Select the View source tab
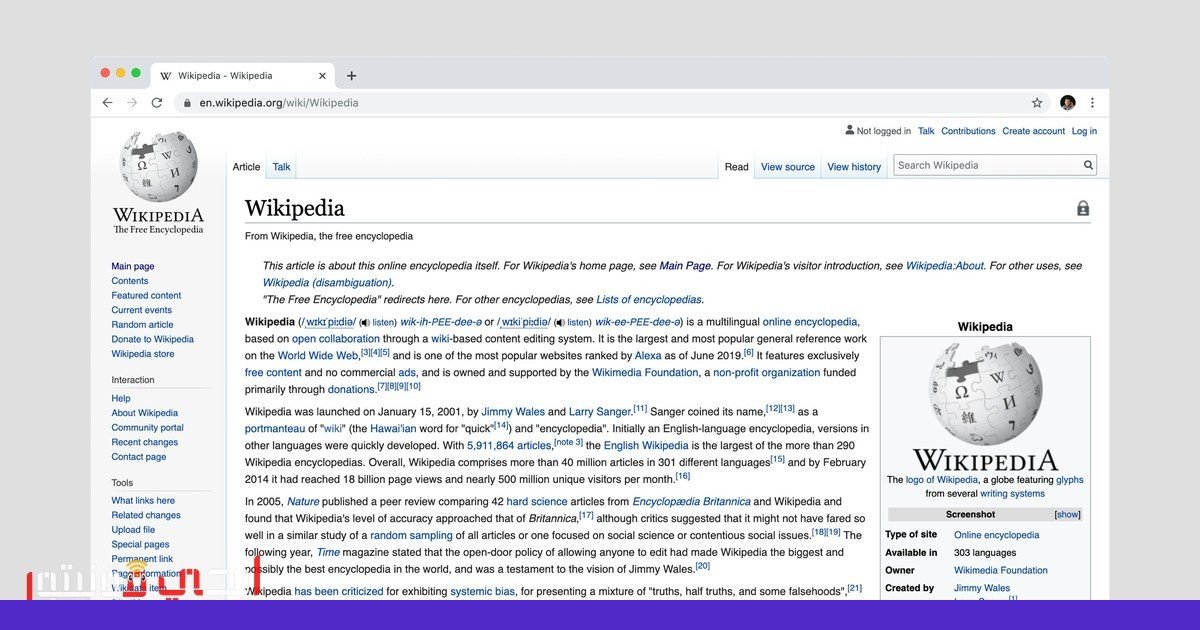 click(788, 167)
